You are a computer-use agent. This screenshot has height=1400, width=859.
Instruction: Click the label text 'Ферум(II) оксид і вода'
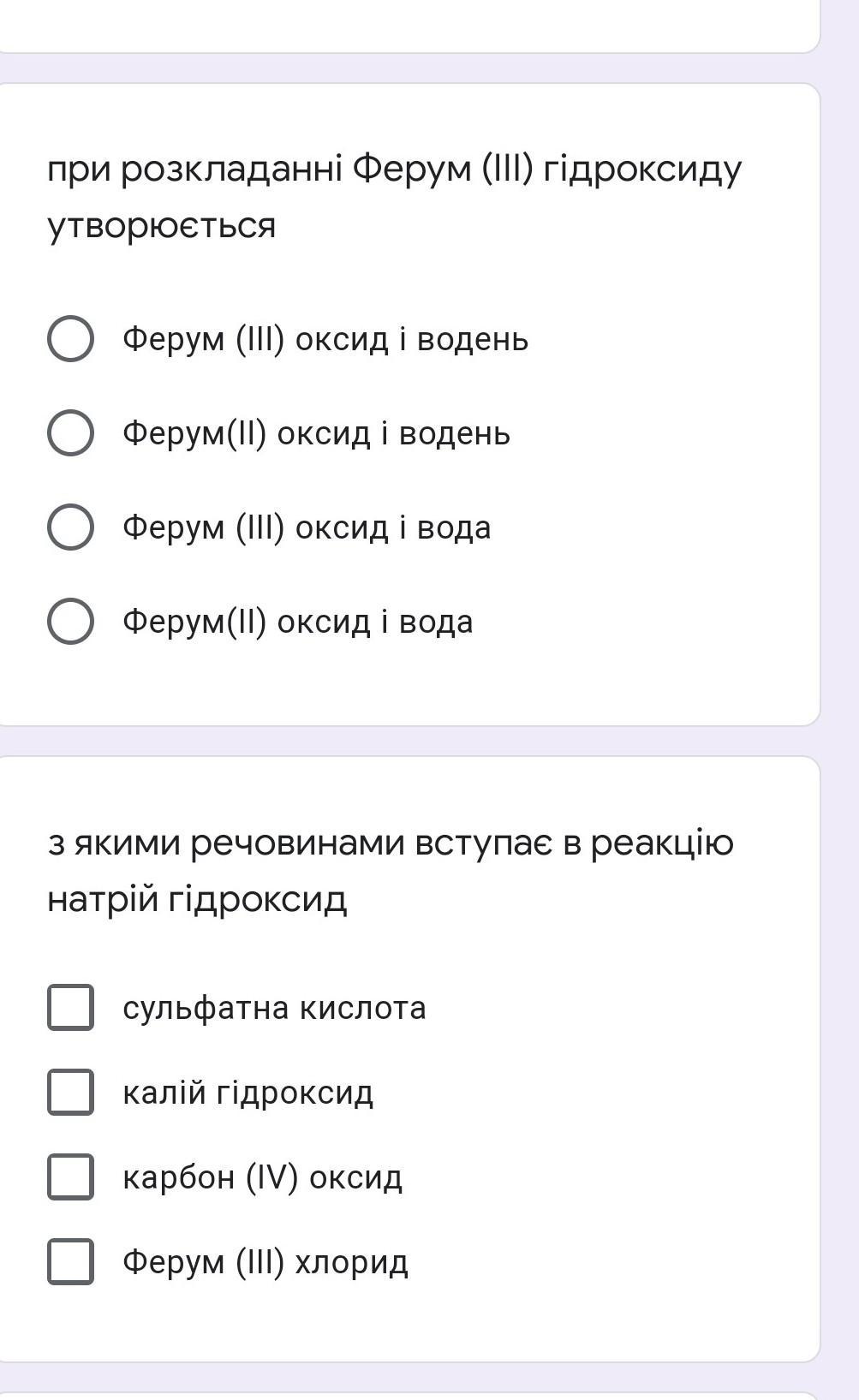[297, 622]
